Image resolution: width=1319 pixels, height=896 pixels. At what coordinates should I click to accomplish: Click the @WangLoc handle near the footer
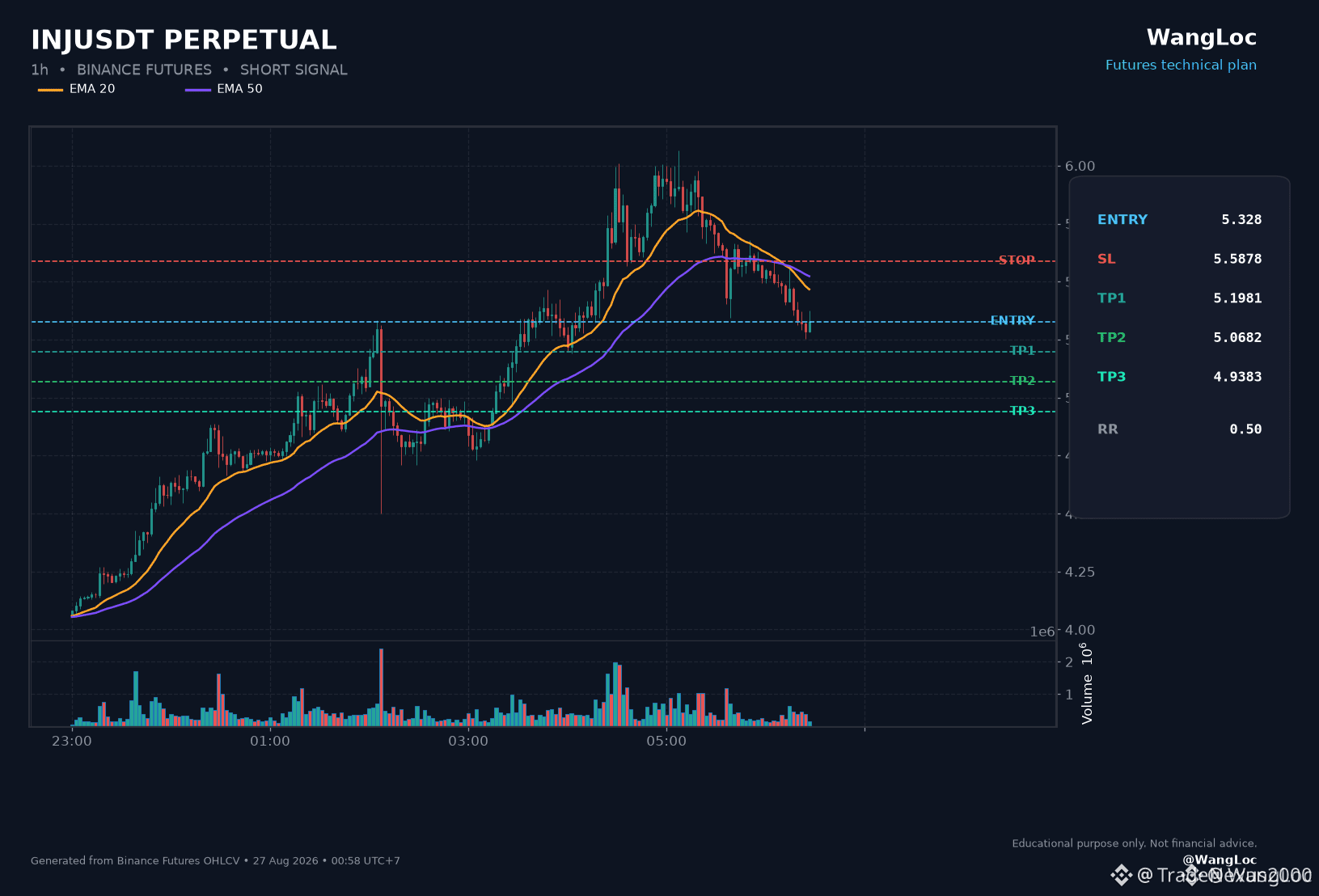[x=1220, y=860]
